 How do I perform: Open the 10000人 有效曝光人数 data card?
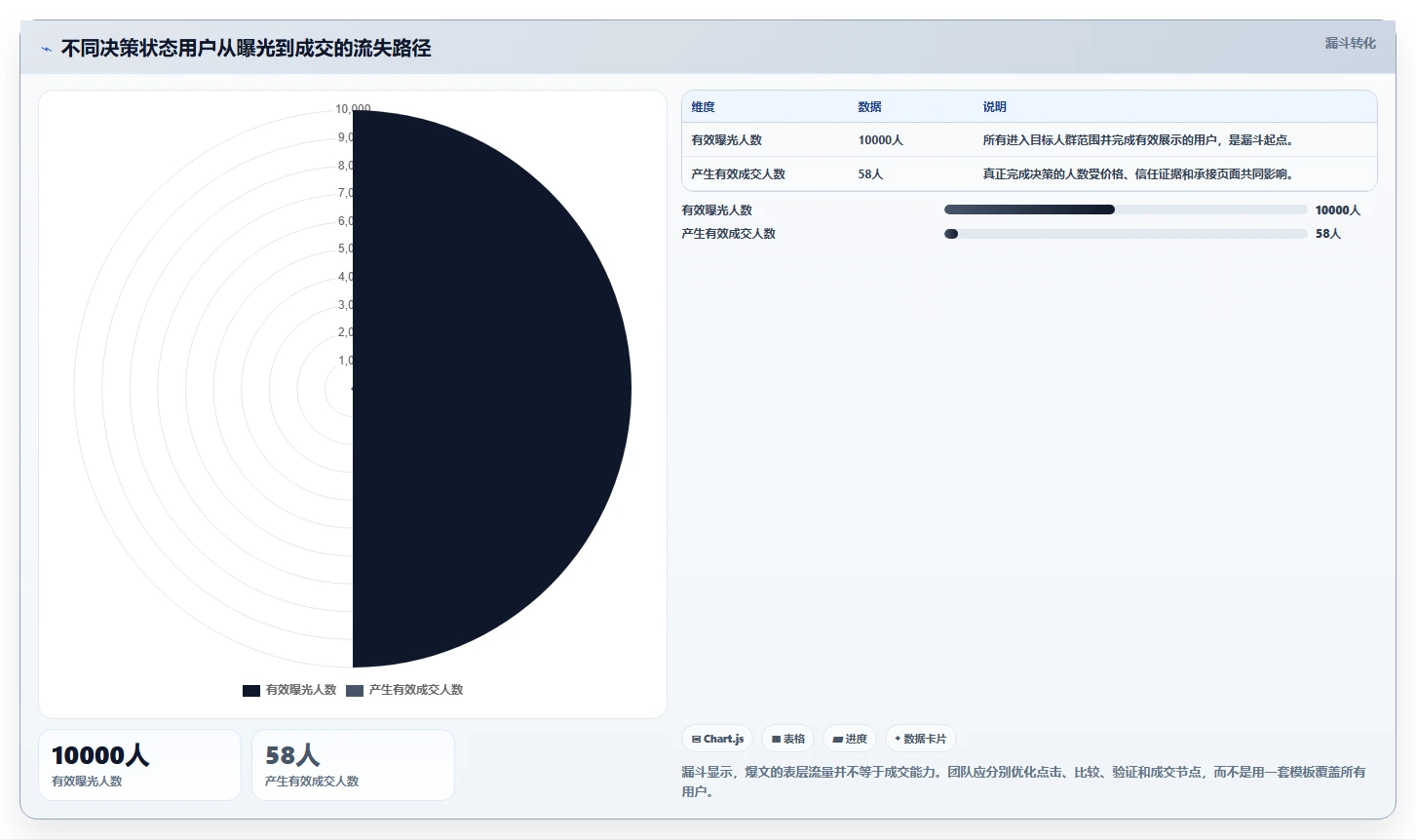[139, 765]
